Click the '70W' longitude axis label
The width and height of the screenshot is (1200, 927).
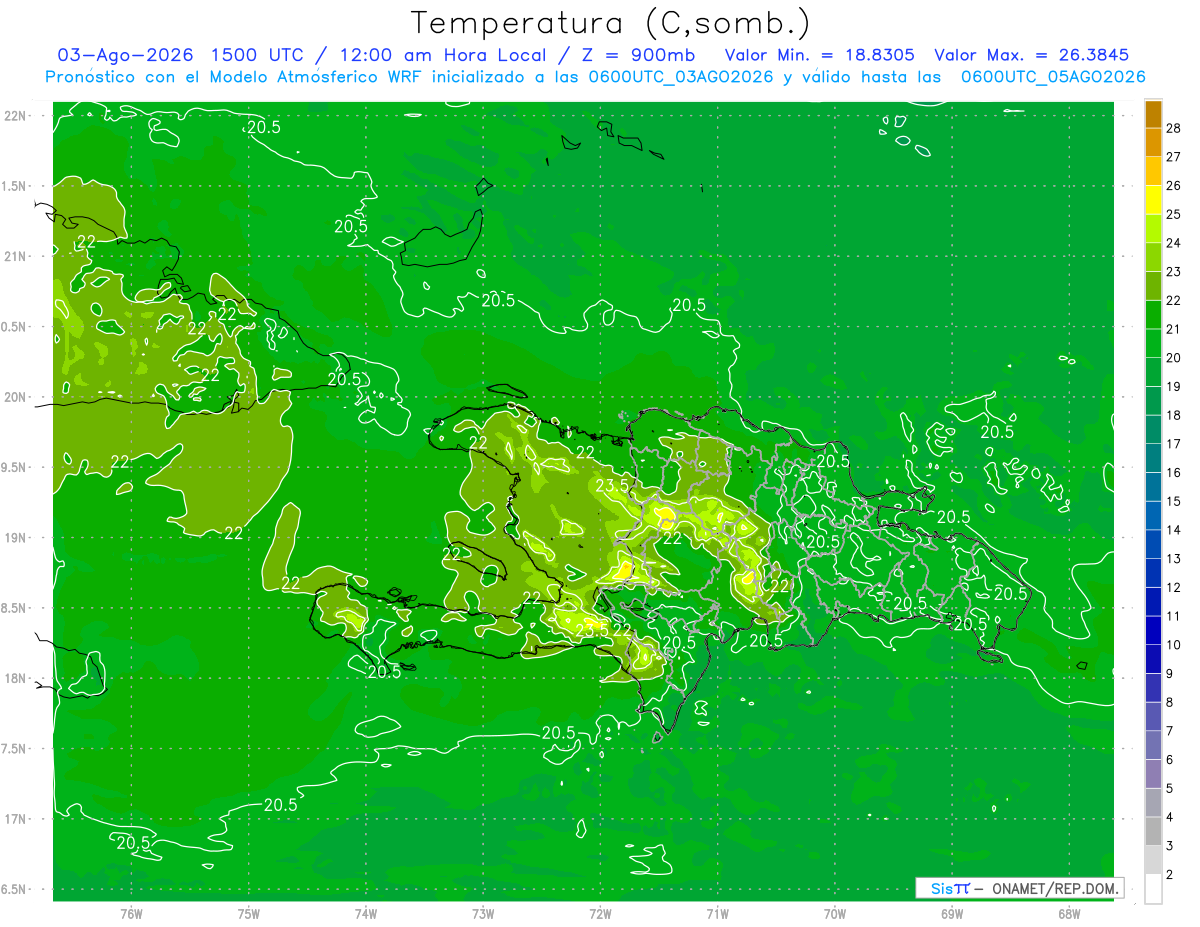(x=835, y=913)
